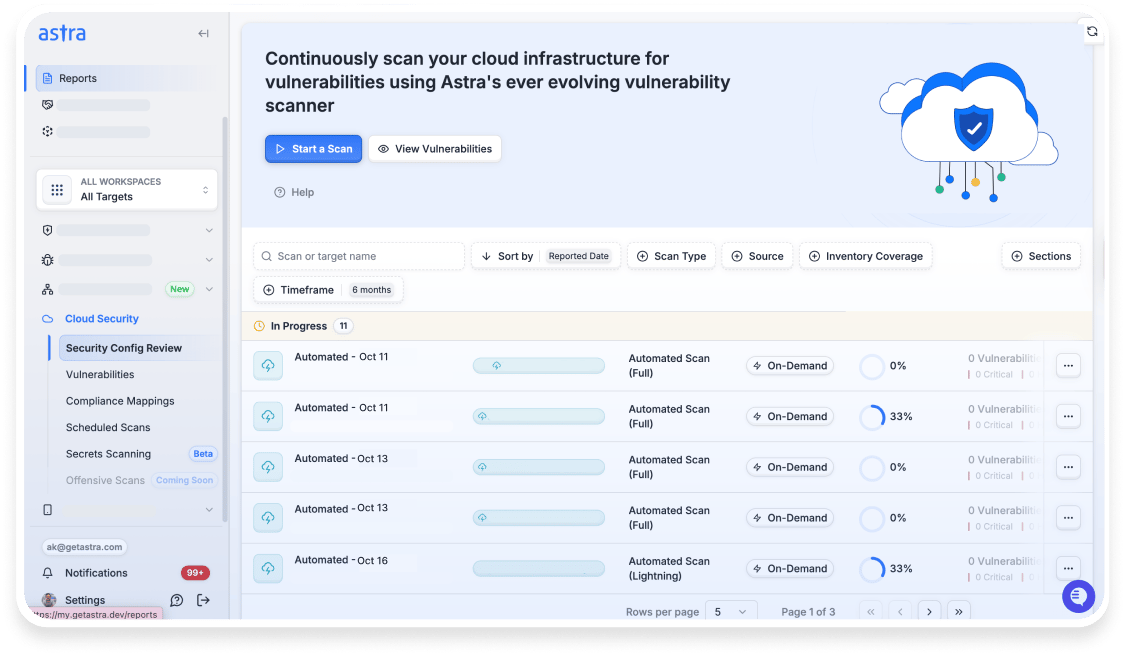Click the dotted circle sidebar icon
Viewport: 1126px width, 656px height.
tap(47, 131)
